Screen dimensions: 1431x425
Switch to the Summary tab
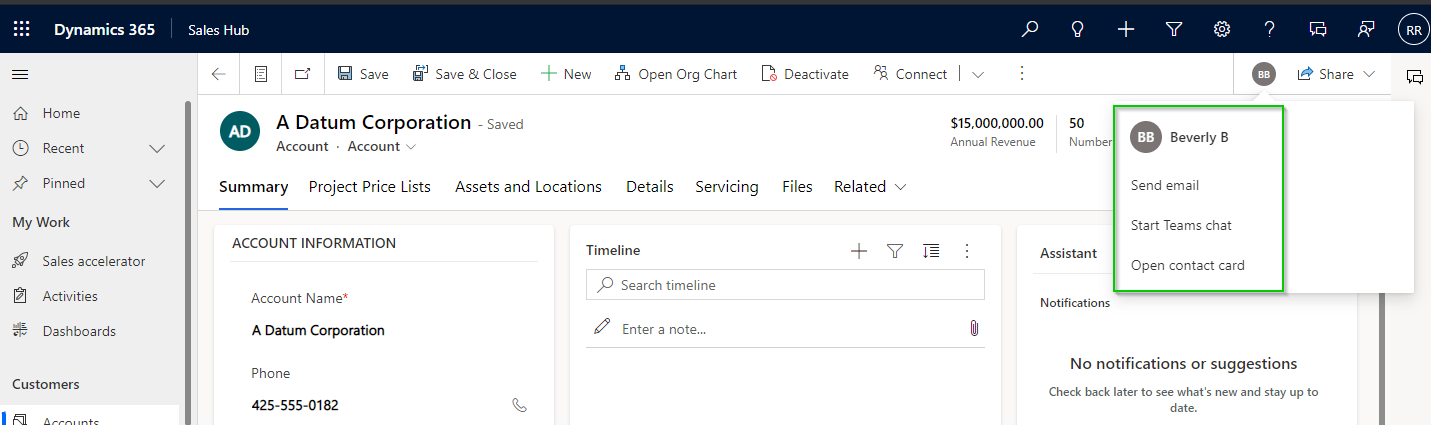point(253,187)
